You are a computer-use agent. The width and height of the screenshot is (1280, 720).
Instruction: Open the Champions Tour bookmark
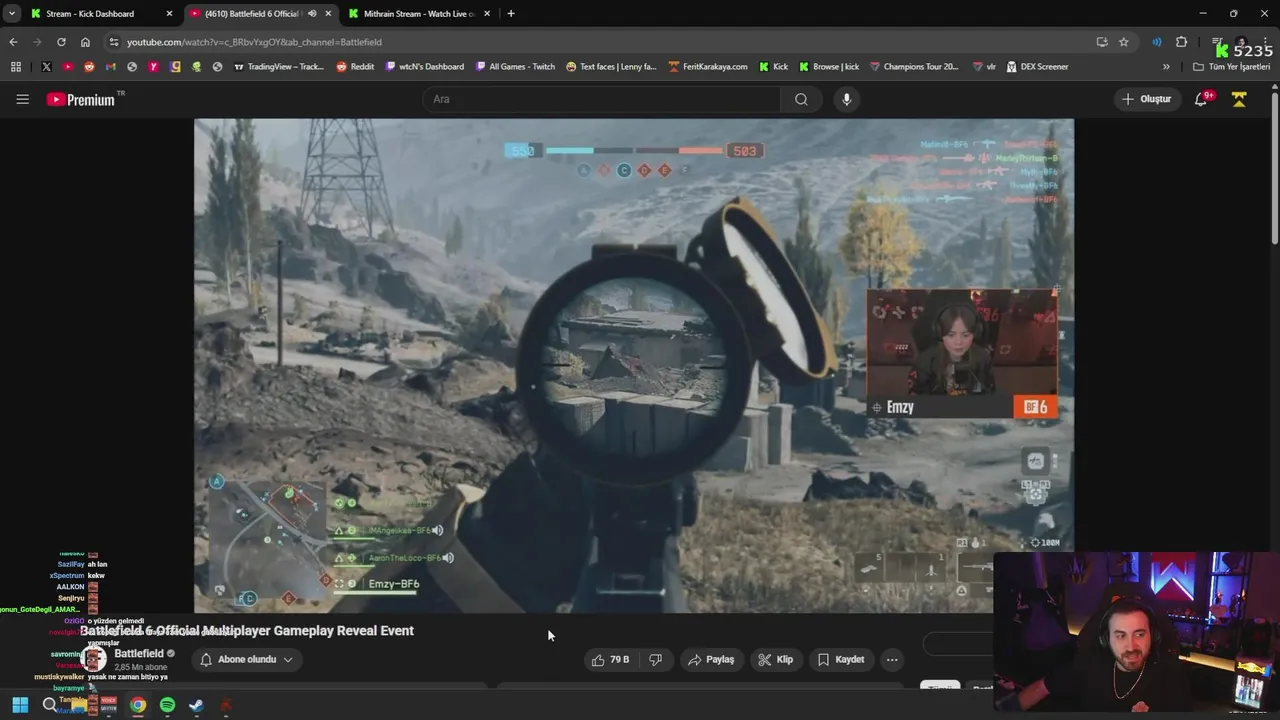914,67
